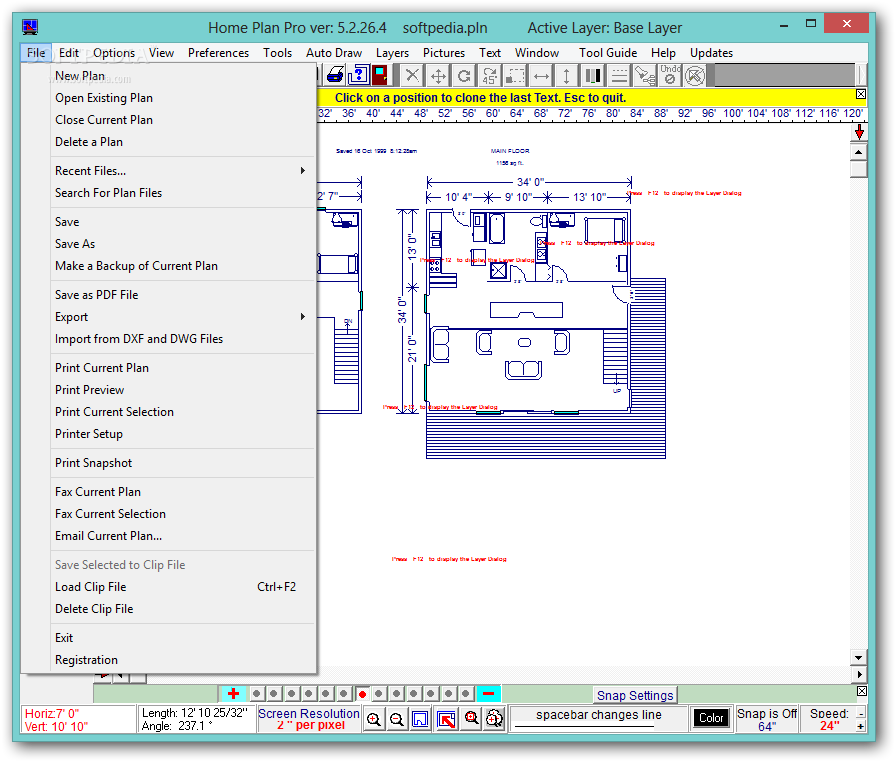Viewport: 896px width, 762px height.
Task: Increase Speed with the plus stepper
Action: 860,726
